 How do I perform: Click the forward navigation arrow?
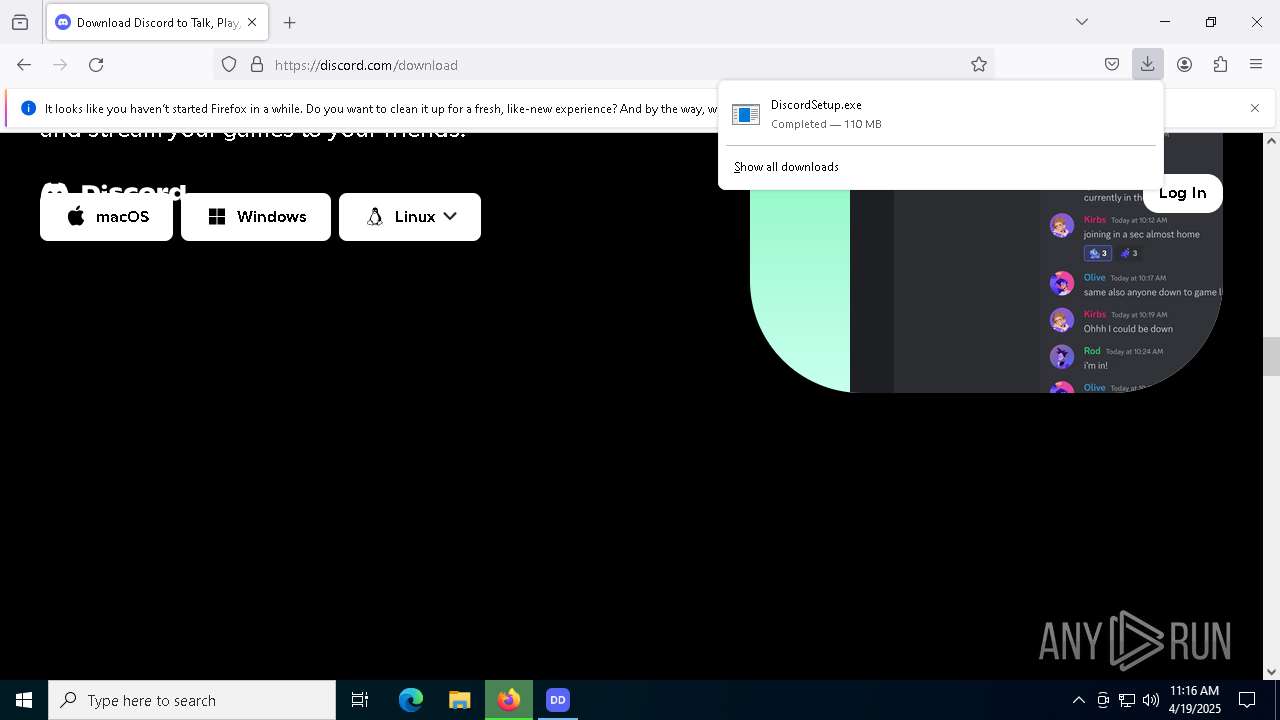(60, 65)
